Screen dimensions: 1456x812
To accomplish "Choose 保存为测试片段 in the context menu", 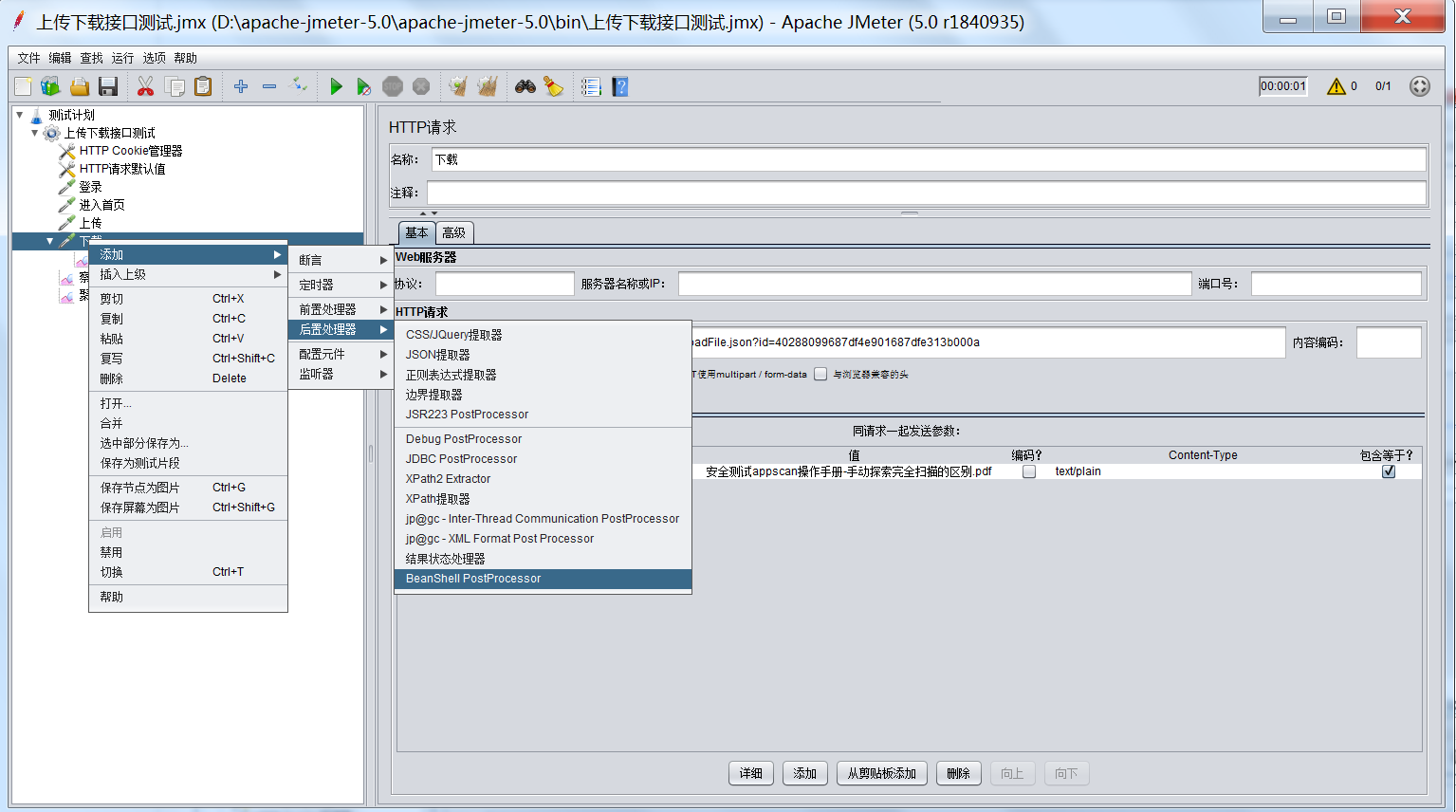I will pyautogui.click(x=188, y=463).
